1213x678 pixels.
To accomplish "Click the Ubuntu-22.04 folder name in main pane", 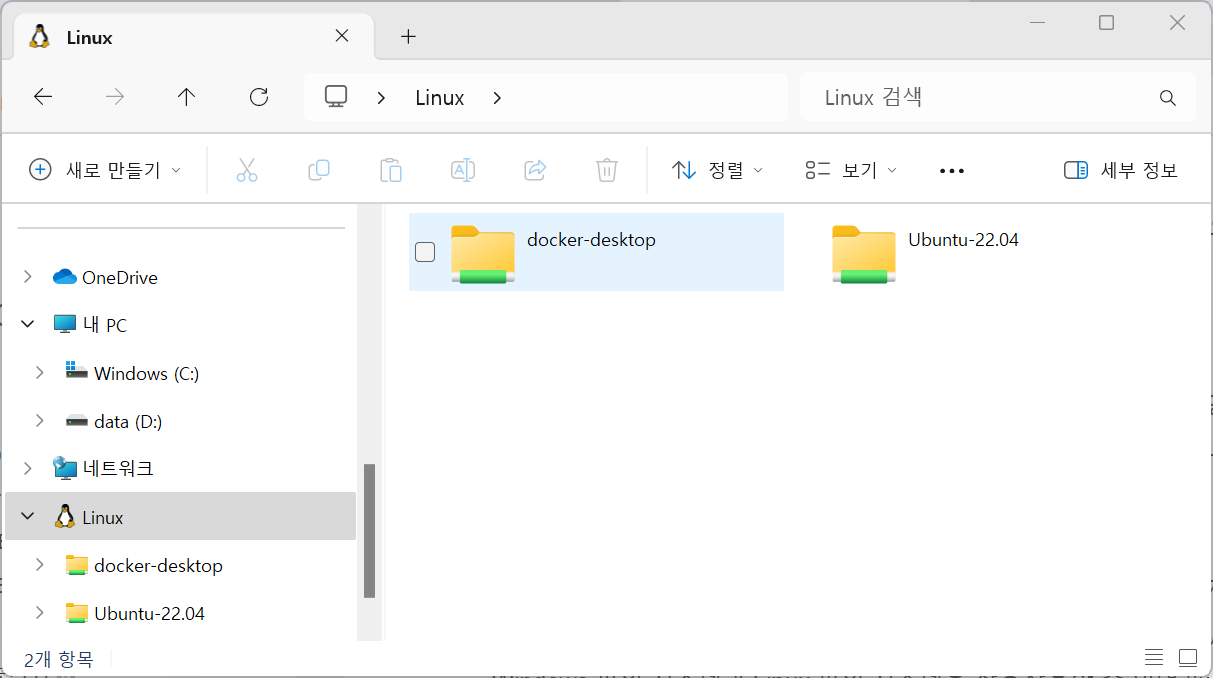I will coord(963,239).
